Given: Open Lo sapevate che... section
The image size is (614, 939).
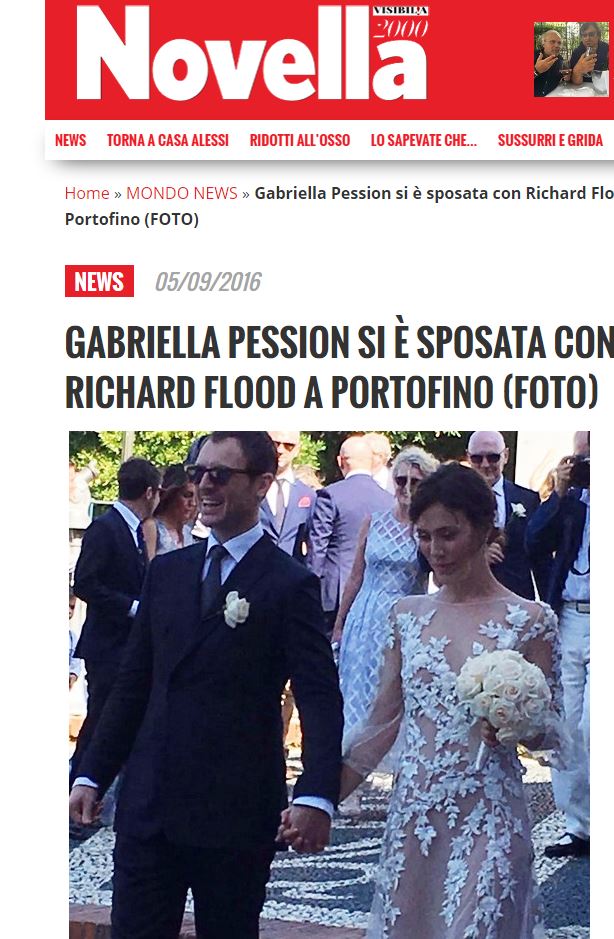Looking at the screenshot, I should click(424, 140).
